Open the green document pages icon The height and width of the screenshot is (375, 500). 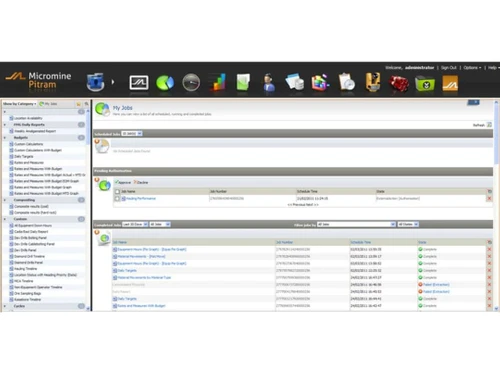(243, 82)
